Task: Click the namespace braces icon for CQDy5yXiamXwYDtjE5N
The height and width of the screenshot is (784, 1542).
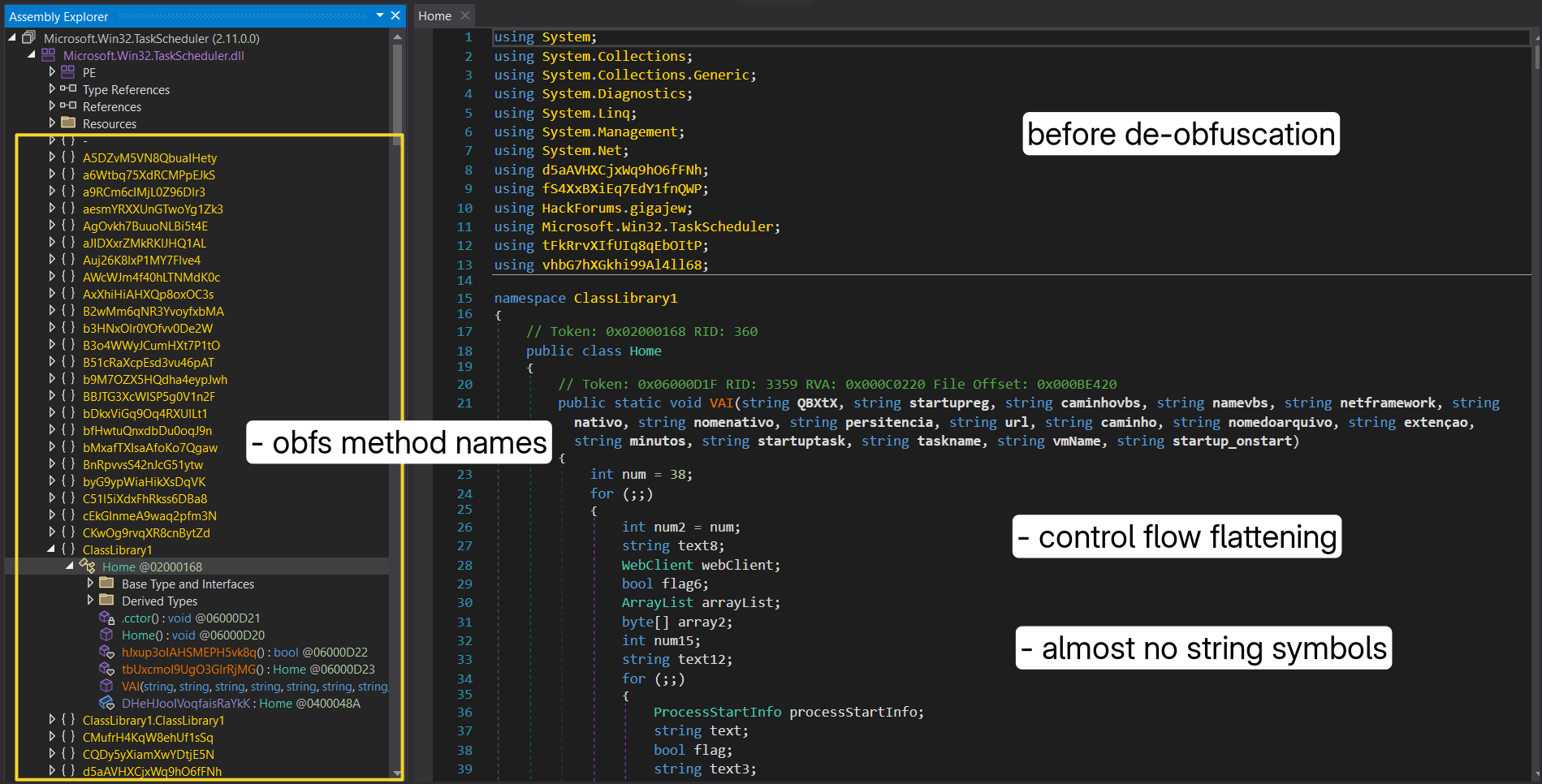Action: tap(68, 754)
